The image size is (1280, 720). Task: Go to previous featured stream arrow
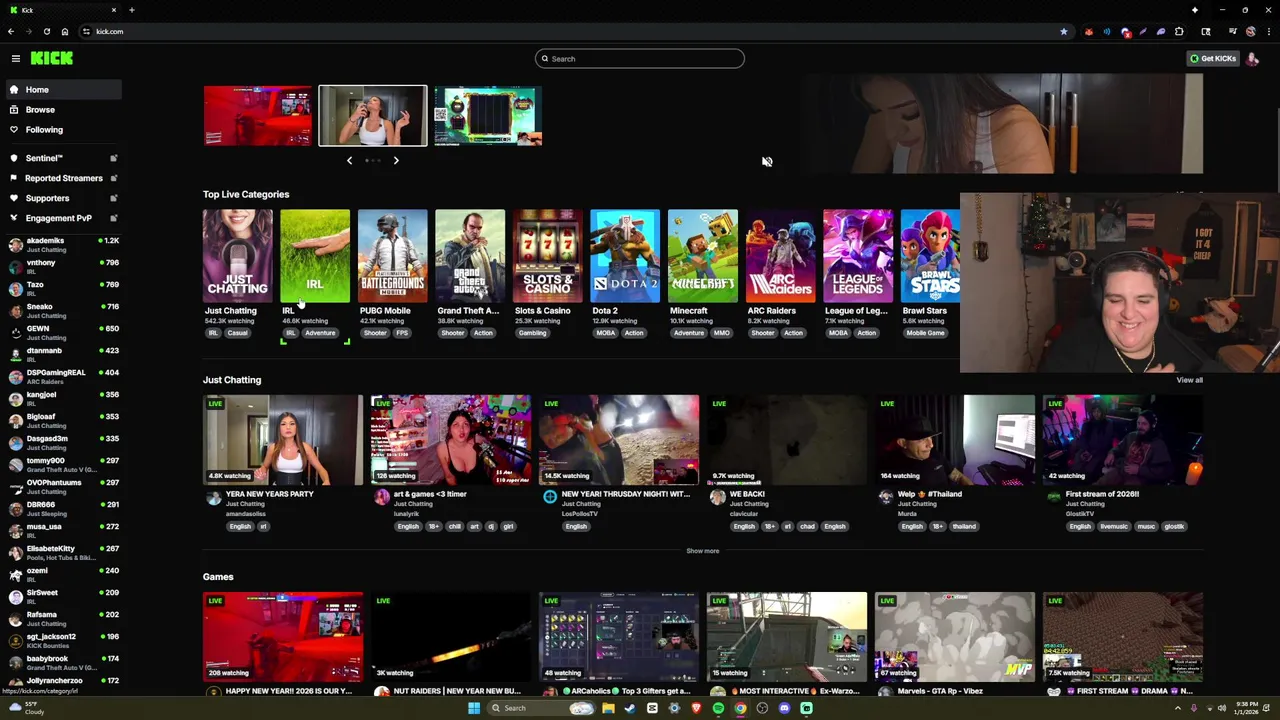349,160
